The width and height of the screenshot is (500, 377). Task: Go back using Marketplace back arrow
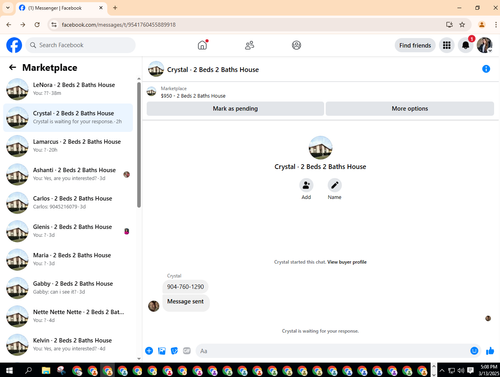point(12,68)
